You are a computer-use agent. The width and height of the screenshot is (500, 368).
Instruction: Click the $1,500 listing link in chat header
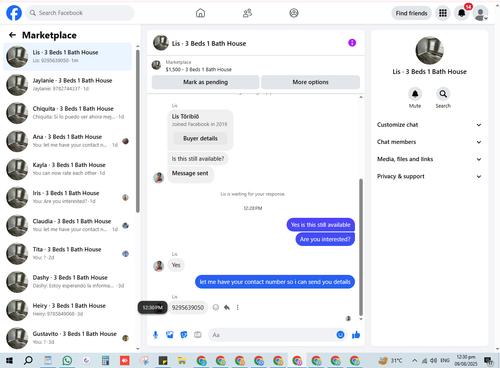pos(198,69)
